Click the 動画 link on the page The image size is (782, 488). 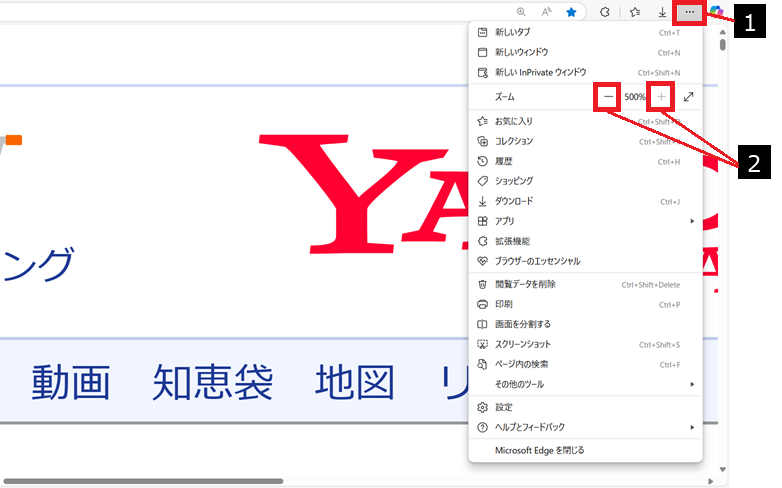pos(71,382)
